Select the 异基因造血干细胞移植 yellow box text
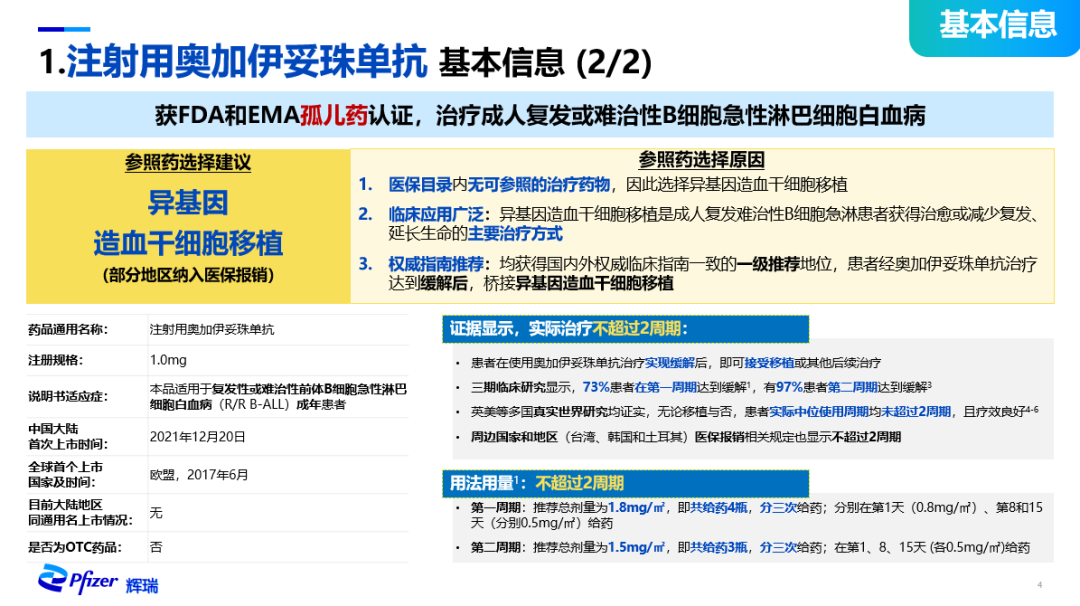This screenshot has width=1080, height=606. 188,224
